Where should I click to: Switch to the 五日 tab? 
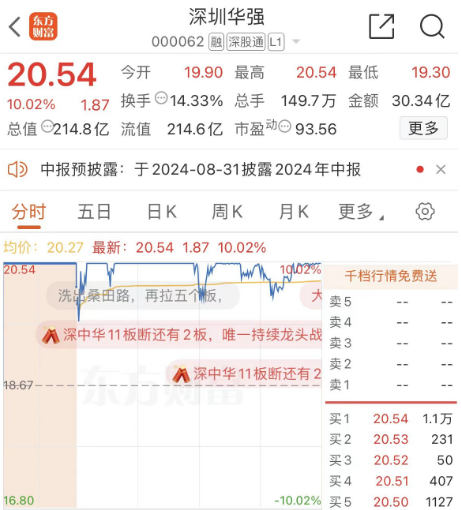click(94, 212)
